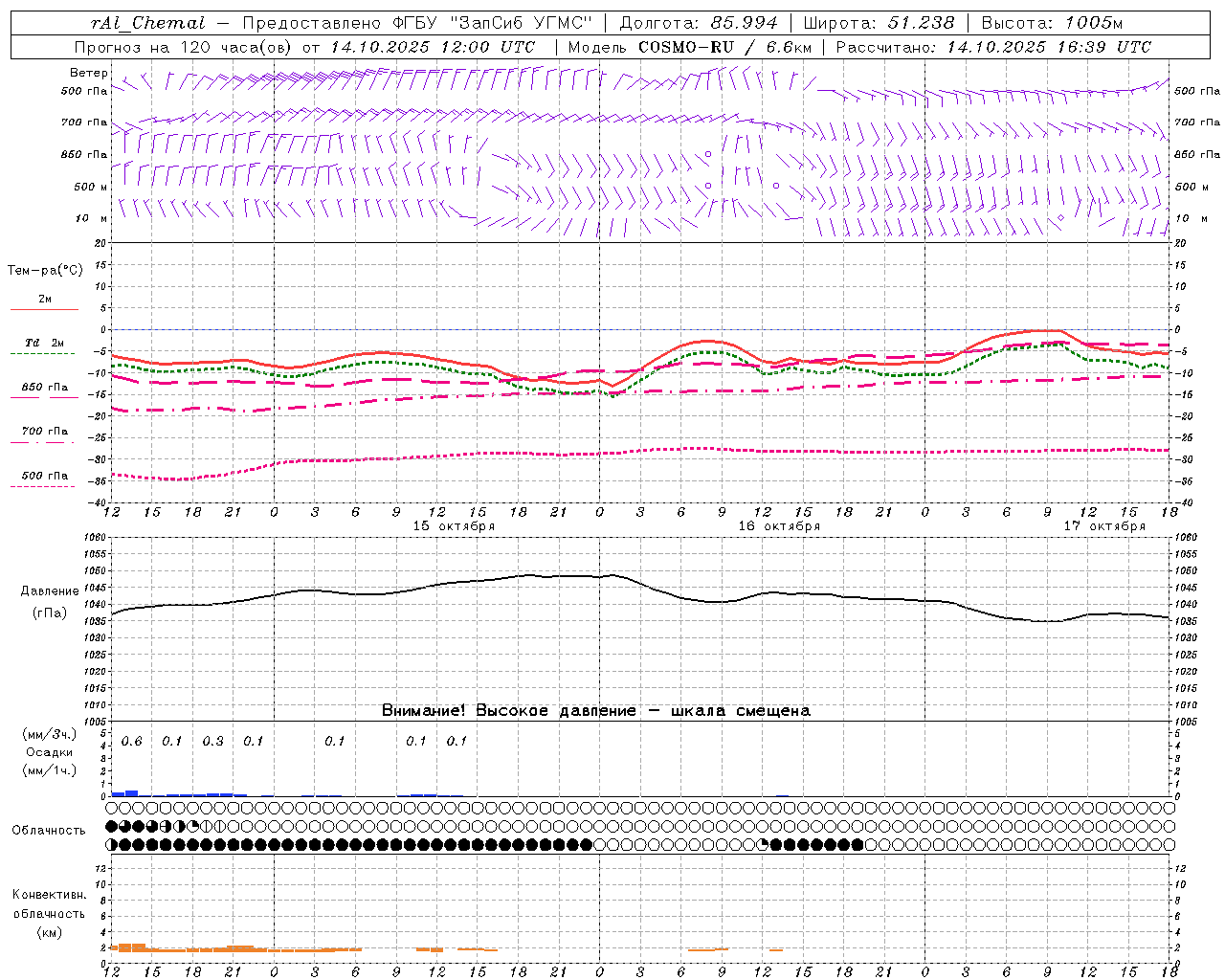Click warning 'Внимание! Высокое давление — шкала смещена'
Viewport: 1225px width, 980px height.
click(596, 710)
